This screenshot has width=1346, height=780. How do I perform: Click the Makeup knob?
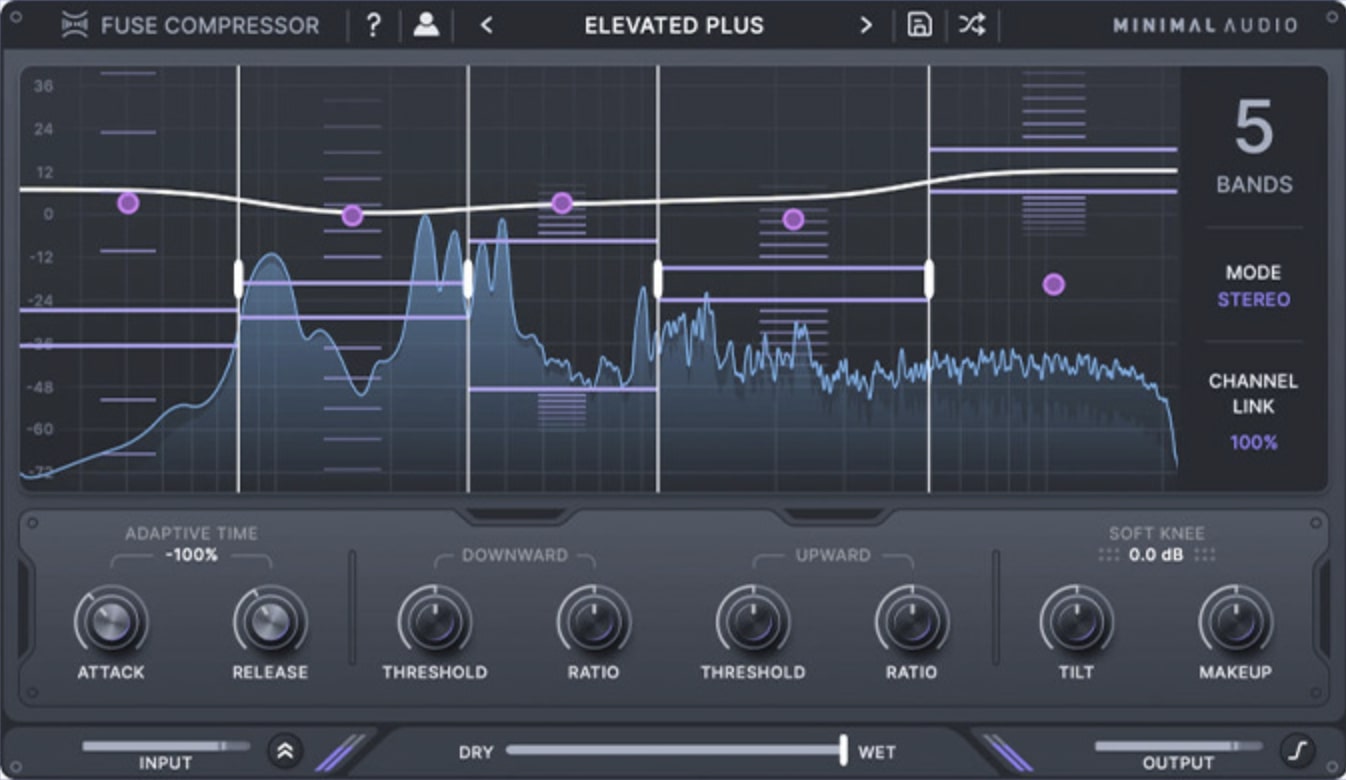coord(1235,621)
